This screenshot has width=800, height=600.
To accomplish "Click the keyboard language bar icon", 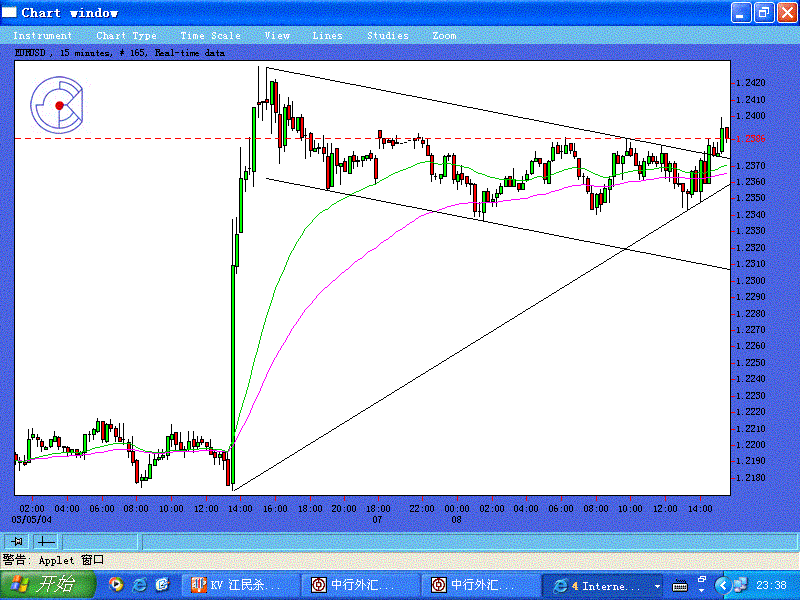I will click(x=679, y=587).
